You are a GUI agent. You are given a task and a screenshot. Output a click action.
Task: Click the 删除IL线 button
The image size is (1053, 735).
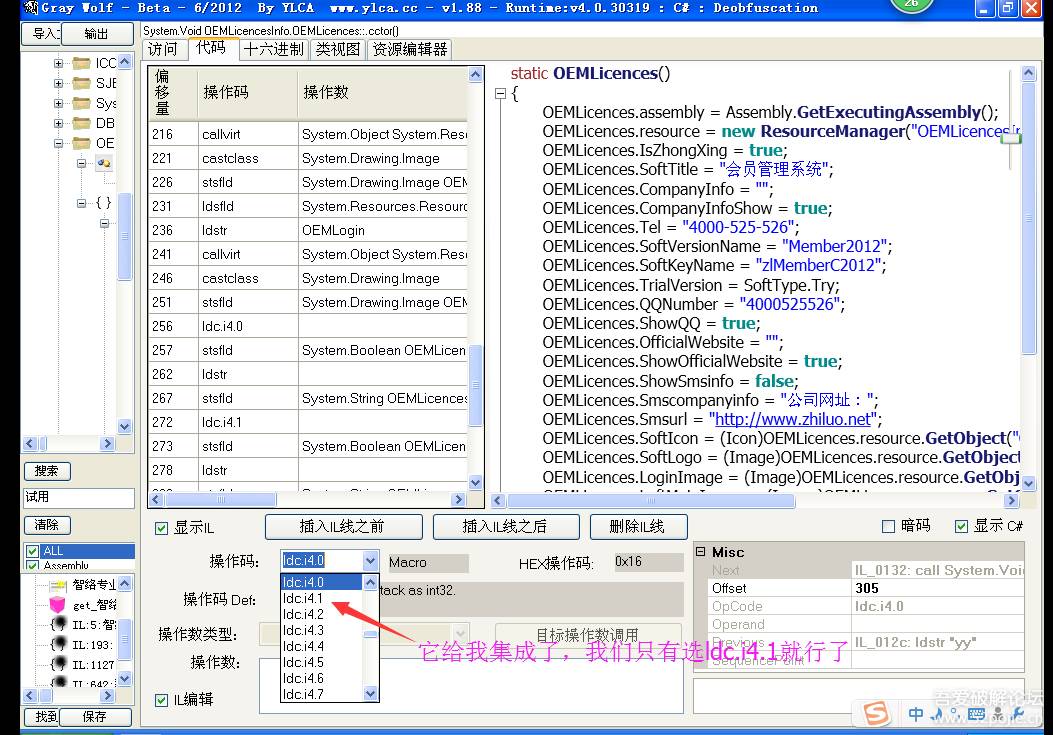tap(637, 527)
